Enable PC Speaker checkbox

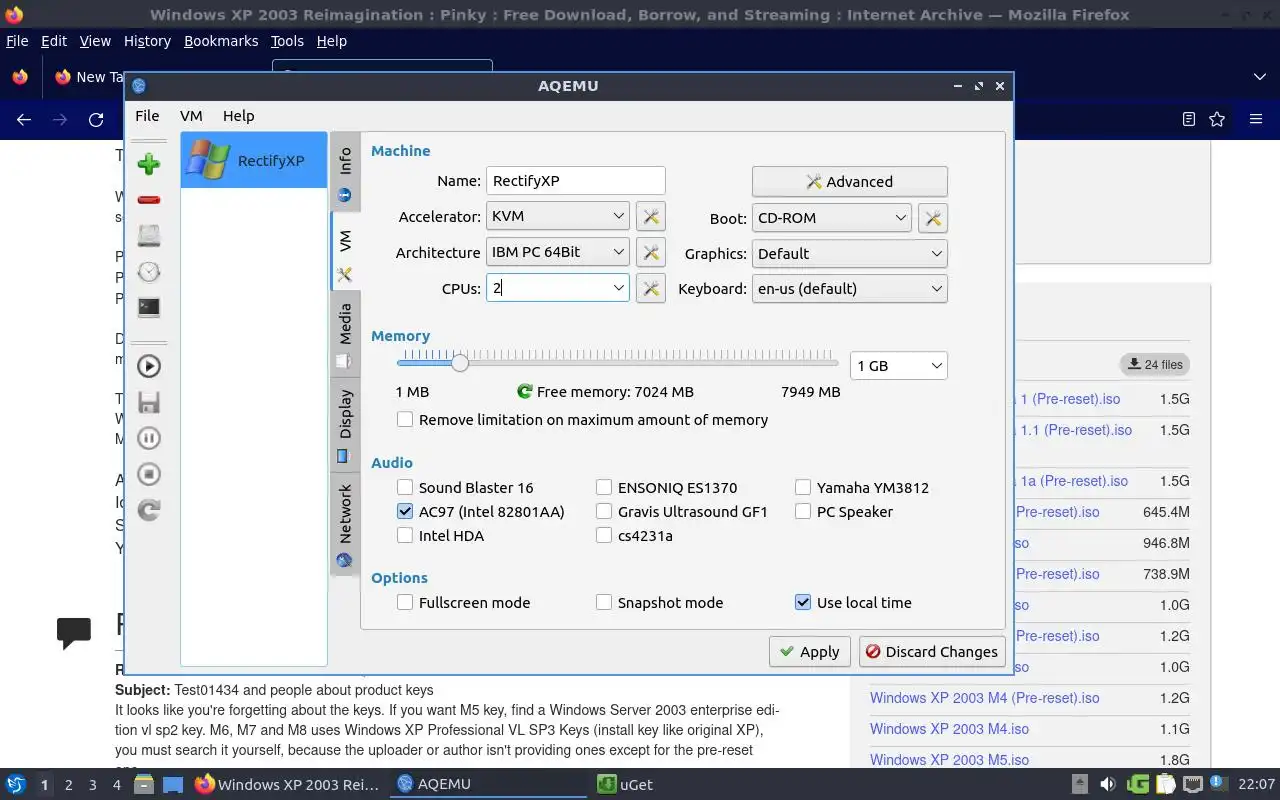click(x=803, y=512)
